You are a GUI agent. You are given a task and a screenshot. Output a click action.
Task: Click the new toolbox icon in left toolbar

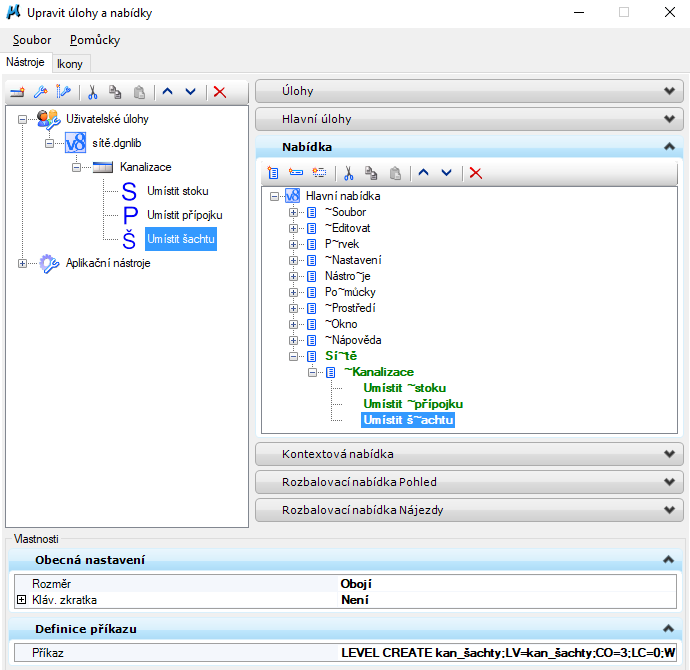point(17,92)
